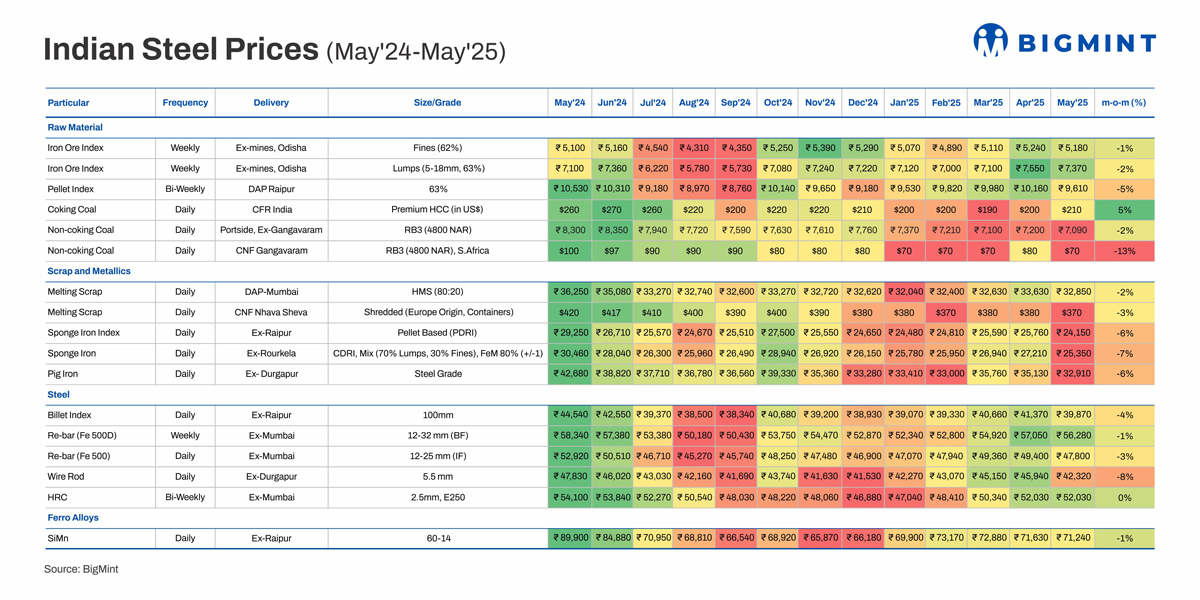Click the m-o-m (%) column header
The width and height of the screenshot is (1200, 600).
[1123, 103]
